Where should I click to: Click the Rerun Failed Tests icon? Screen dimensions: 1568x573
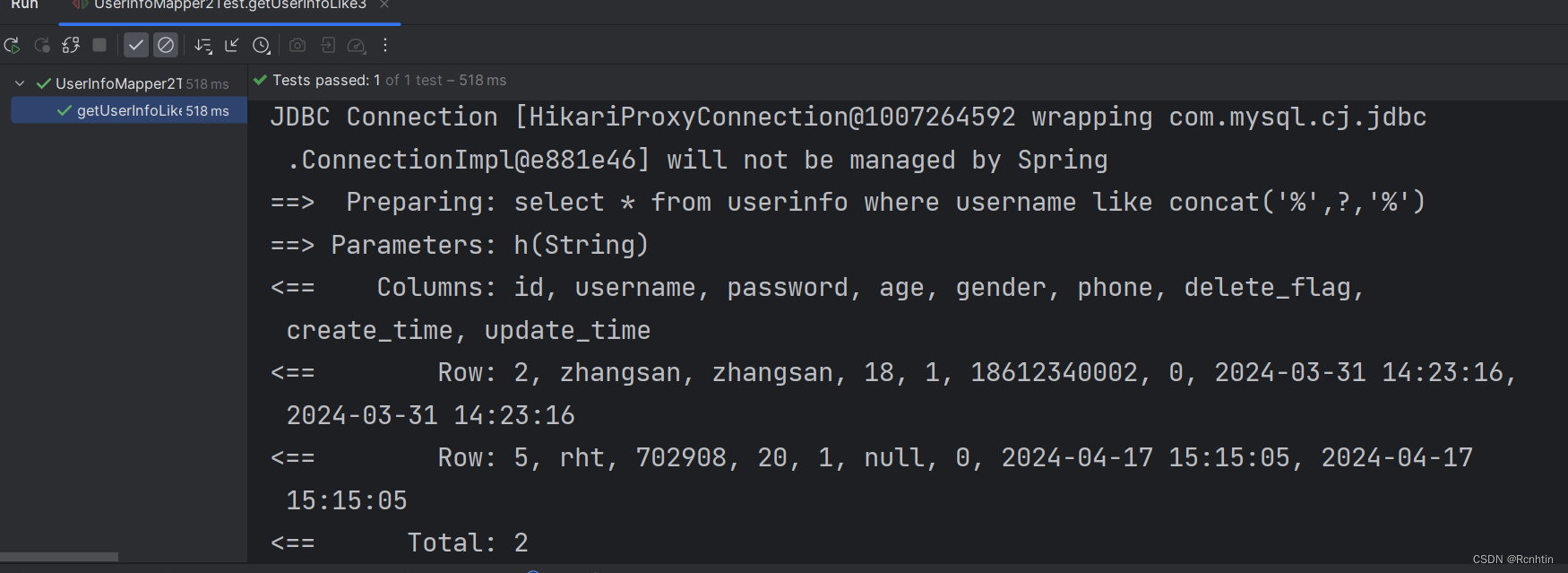tap(42, 45)
